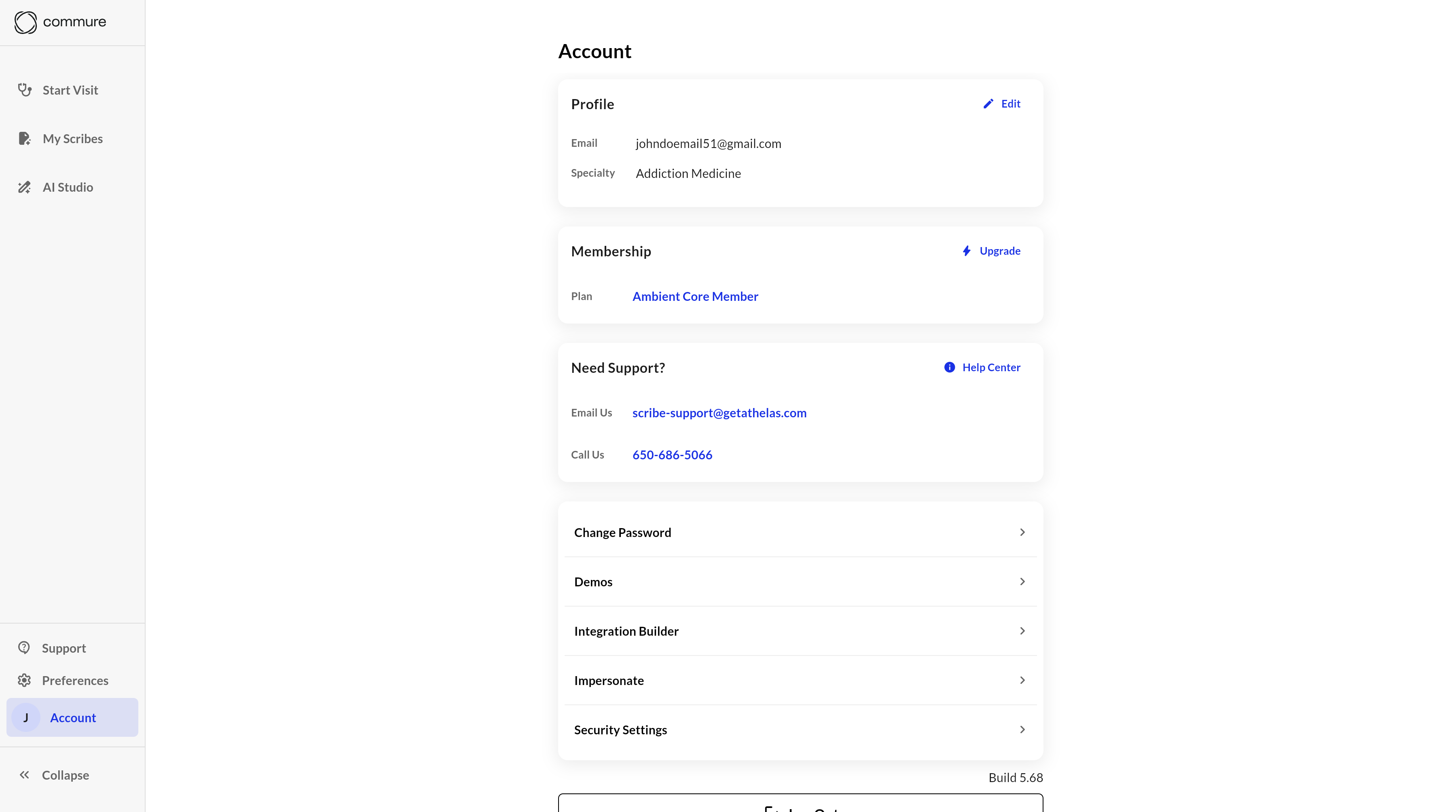
Task: Click the AI Studio magic pen icon
Action: [24, 187]
